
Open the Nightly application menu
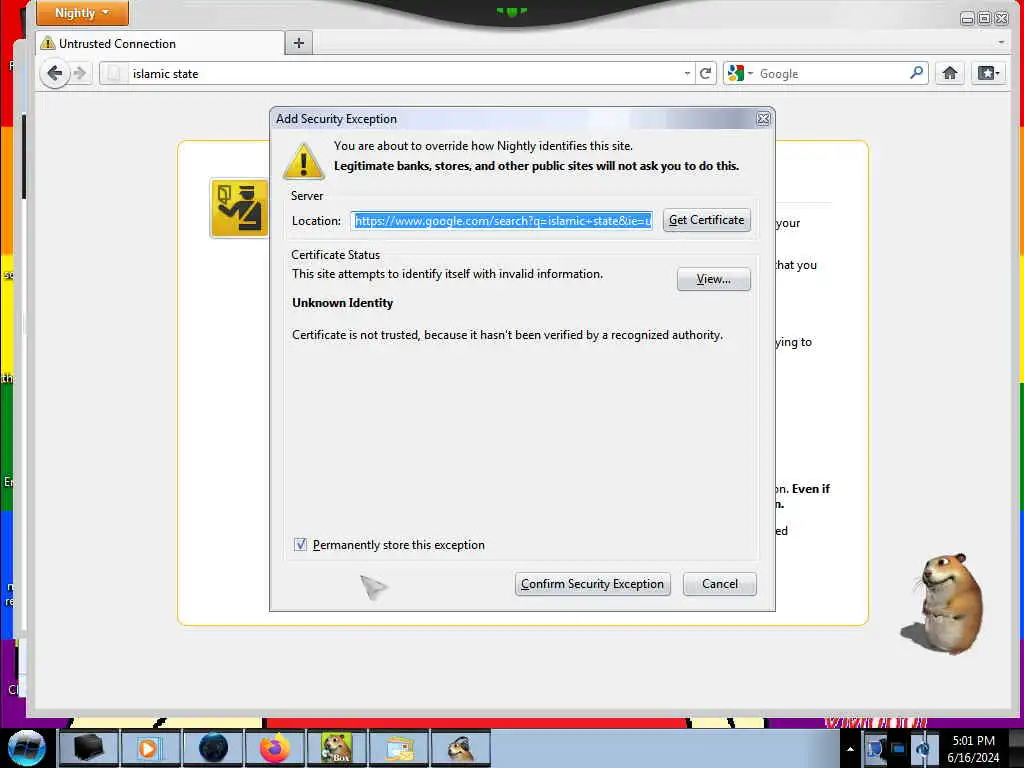tap(82, 13)
